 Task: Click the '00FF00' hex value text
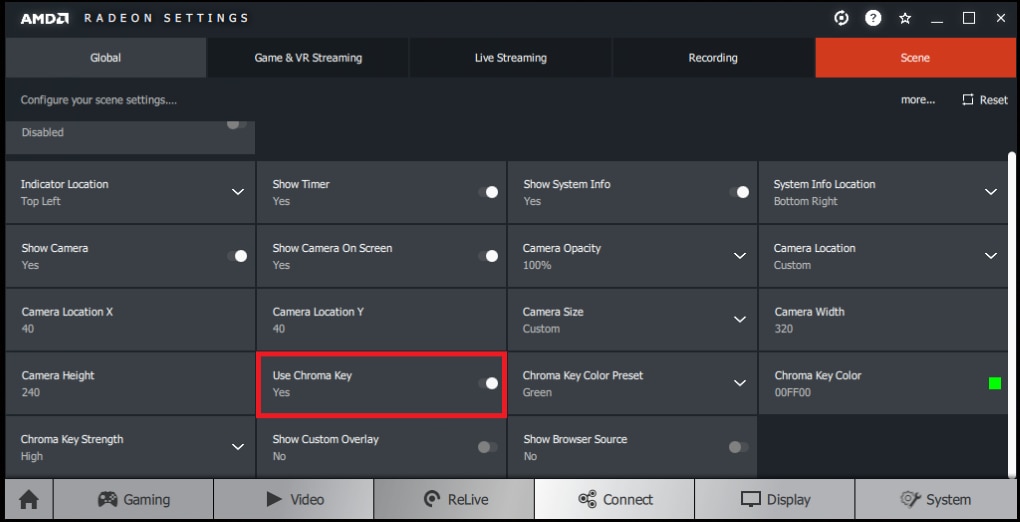[793, 392]
